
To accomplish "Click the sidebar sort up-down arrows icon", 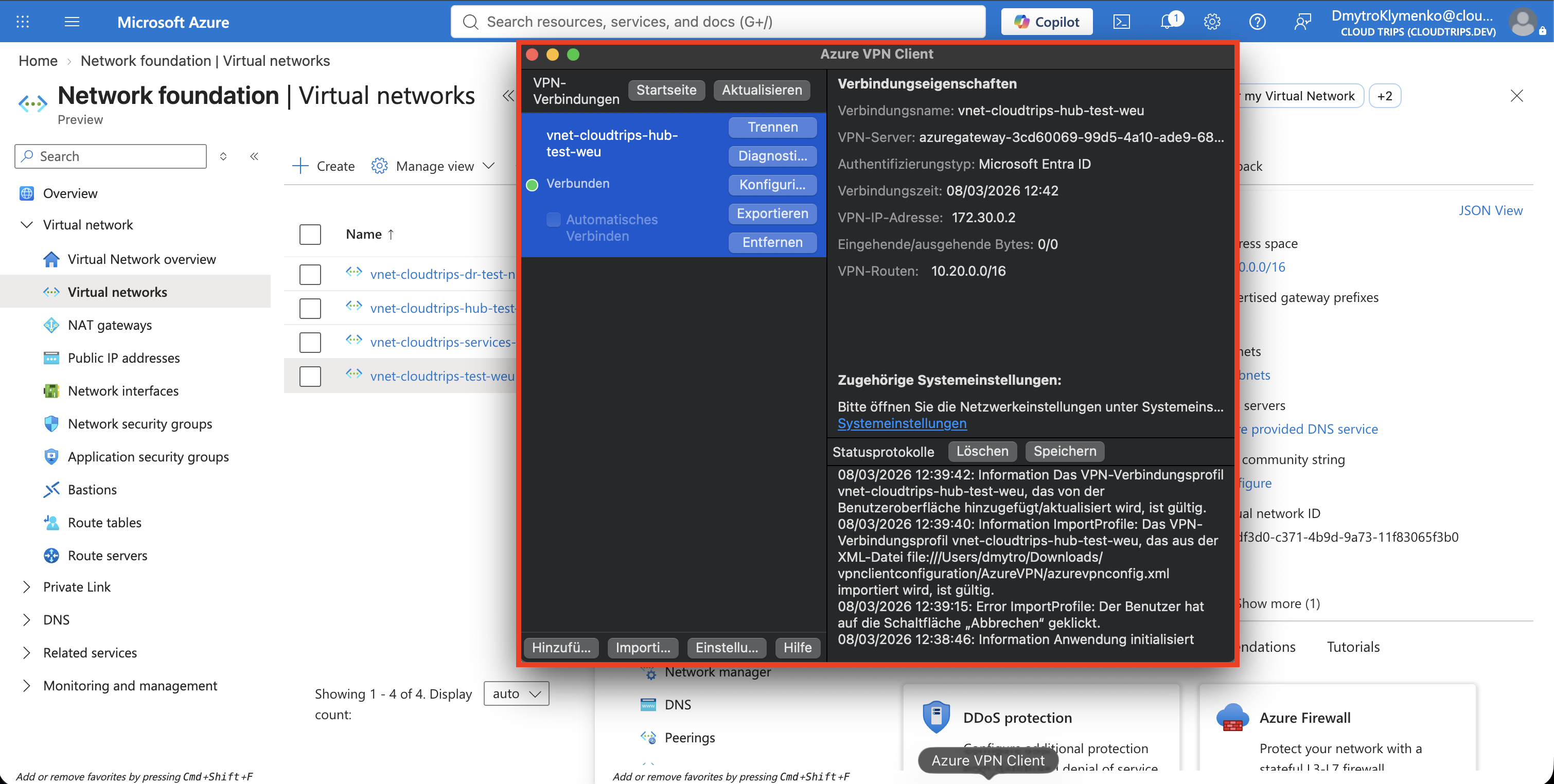I will point(223,156).
